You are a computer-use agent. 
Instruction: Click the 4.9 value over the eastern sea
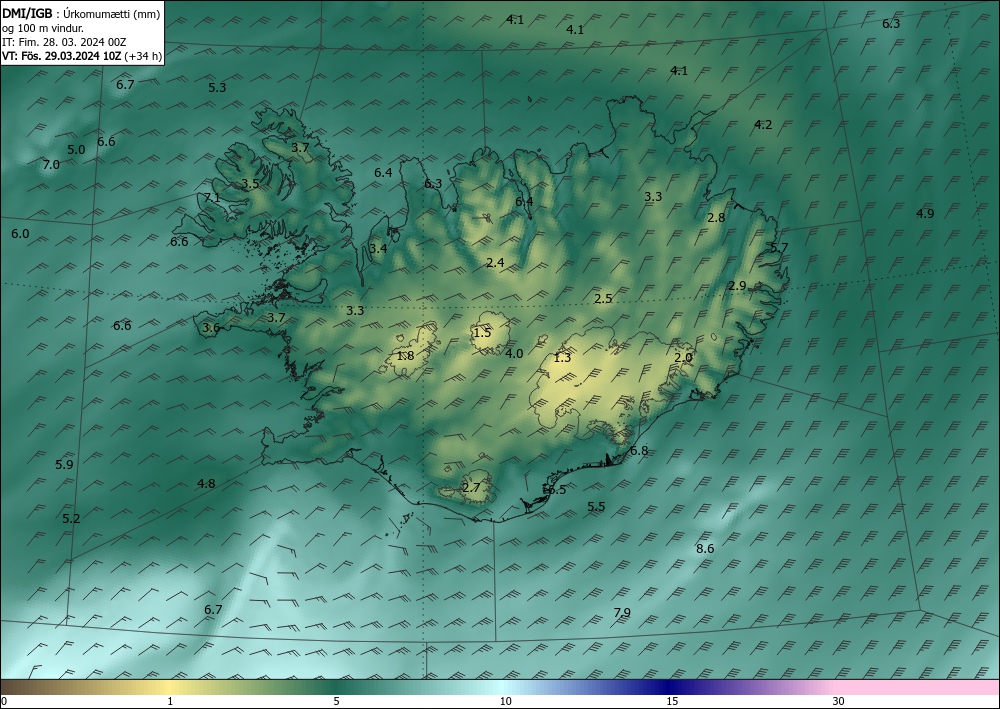pyautogui.click(x=925, y=214)
